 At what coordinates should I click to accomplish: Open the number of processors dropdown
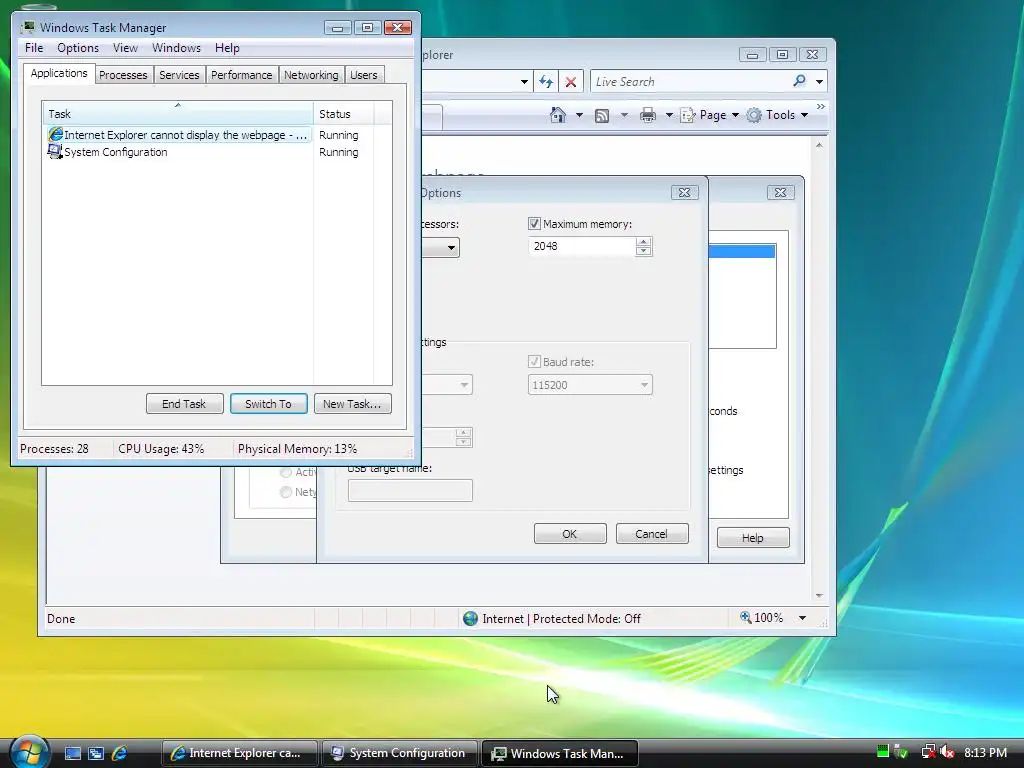(x=451, y=248)
